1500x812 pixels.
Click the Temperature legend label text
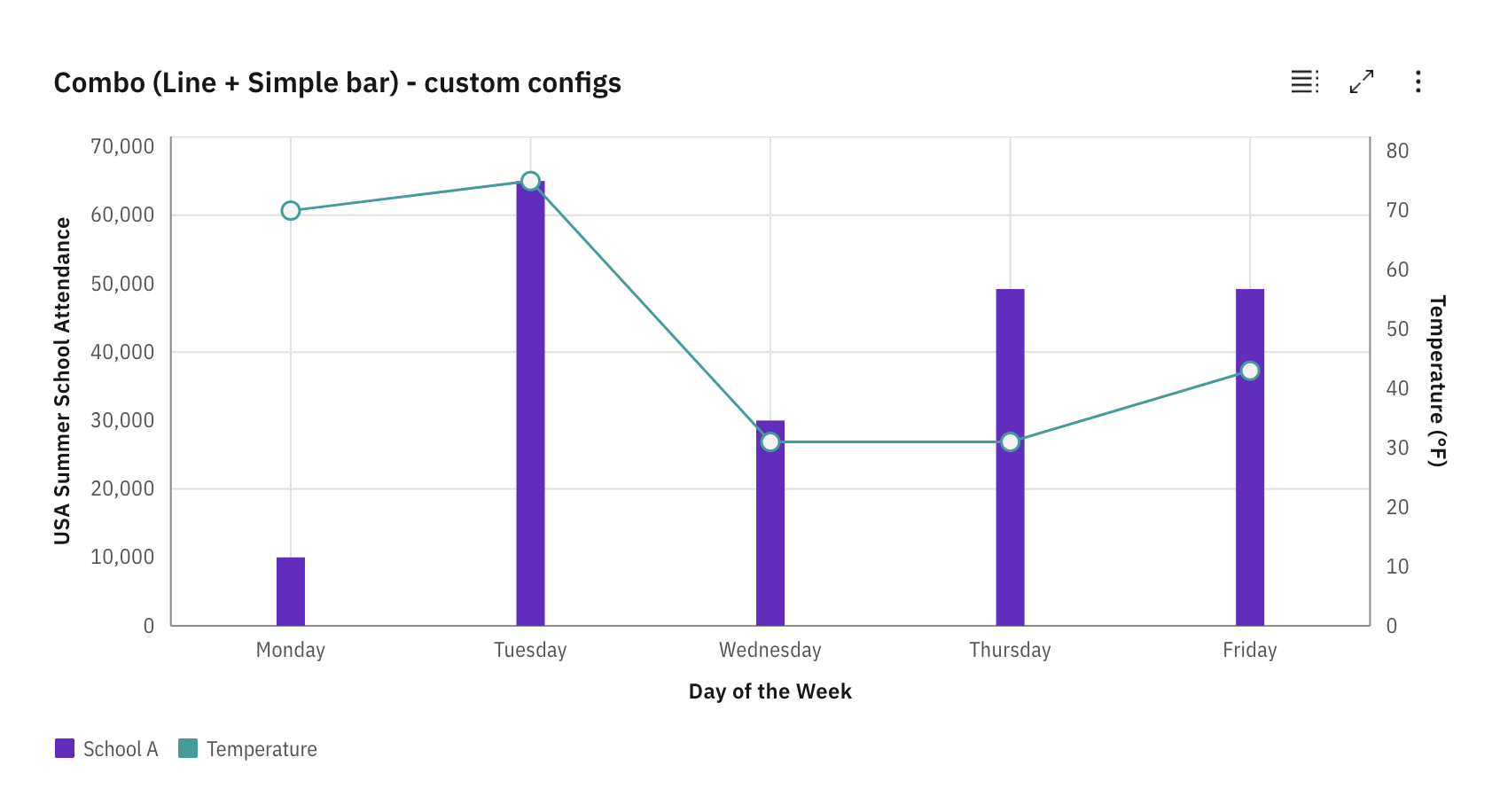point(262,749)
